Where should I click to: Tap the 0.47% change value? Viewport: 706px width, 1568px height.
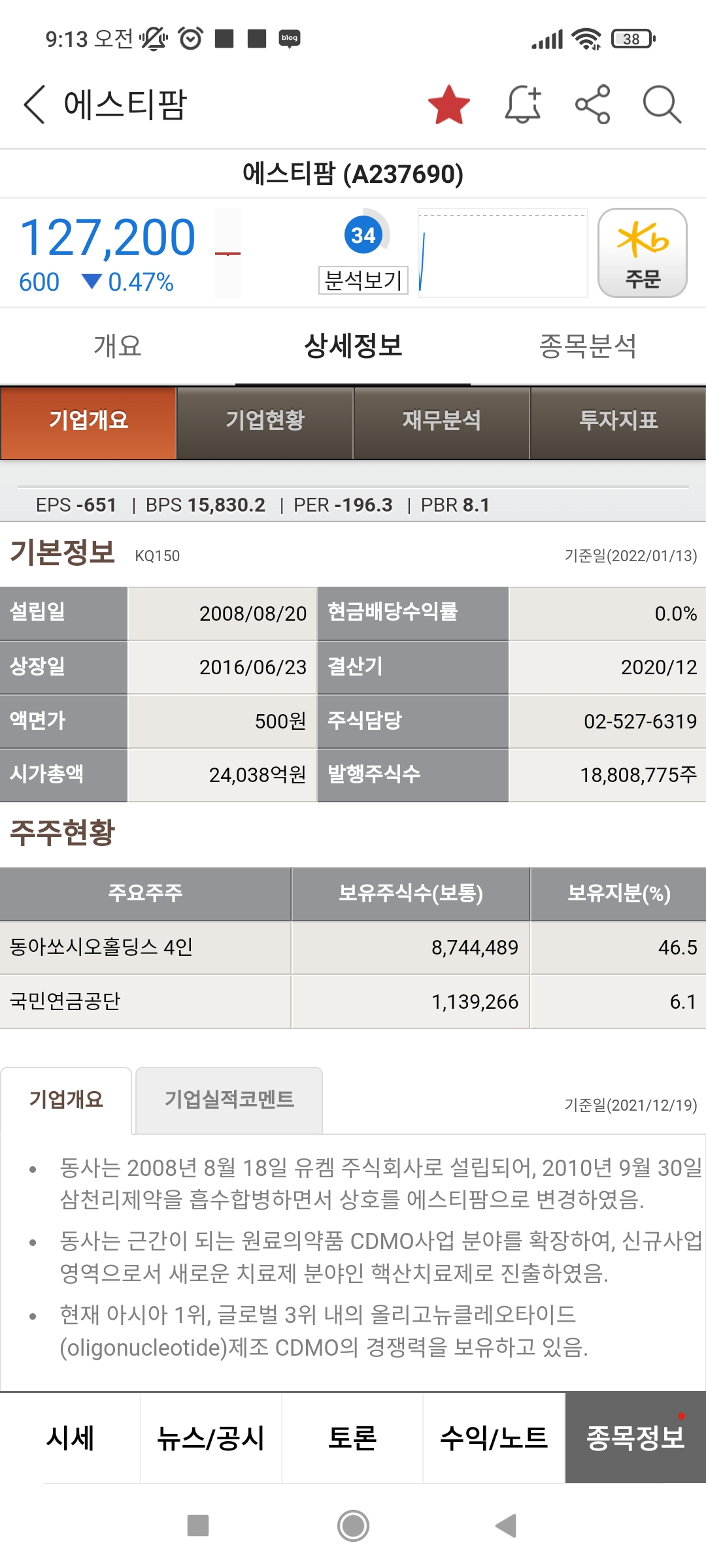pos(141,282)
